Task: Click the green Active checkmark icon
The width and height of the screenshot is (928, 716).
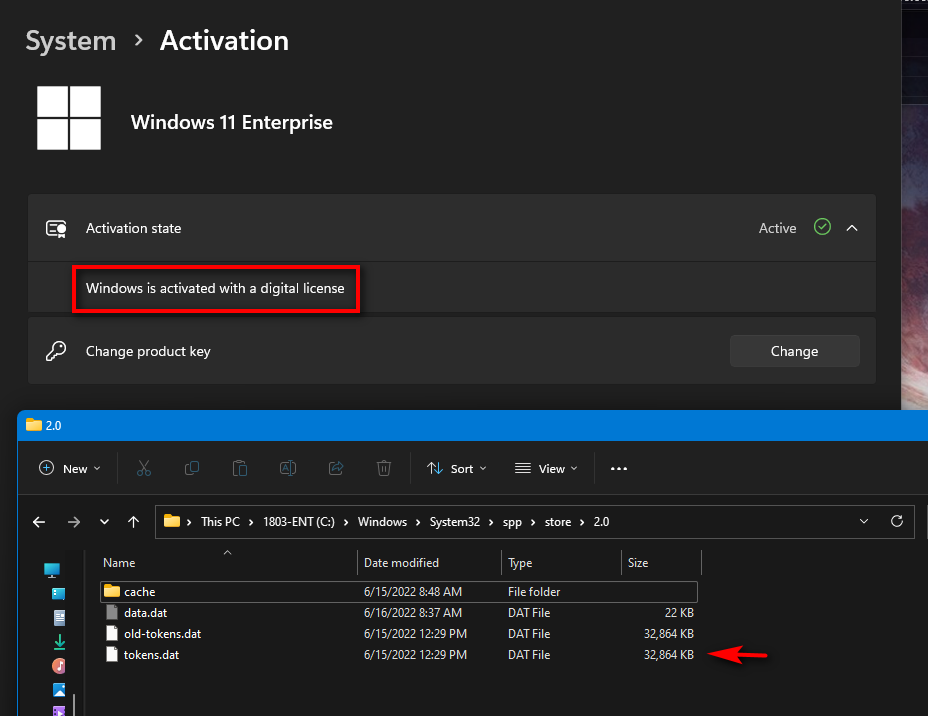Action: (822, 227)
